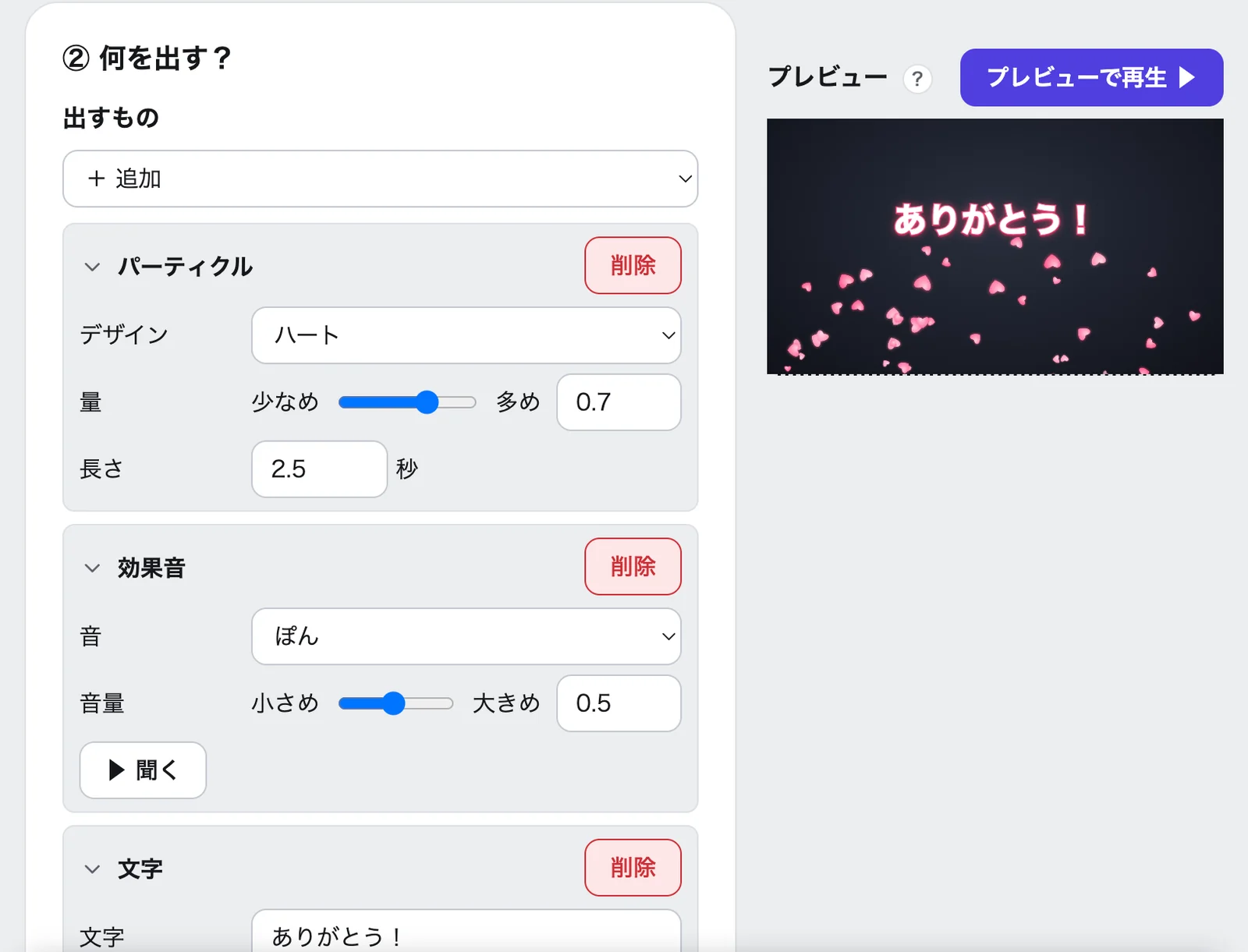Click the 長さ field showing 2.5
The height and width of the screenshot is (952, 1248).
tap(319, 469)
